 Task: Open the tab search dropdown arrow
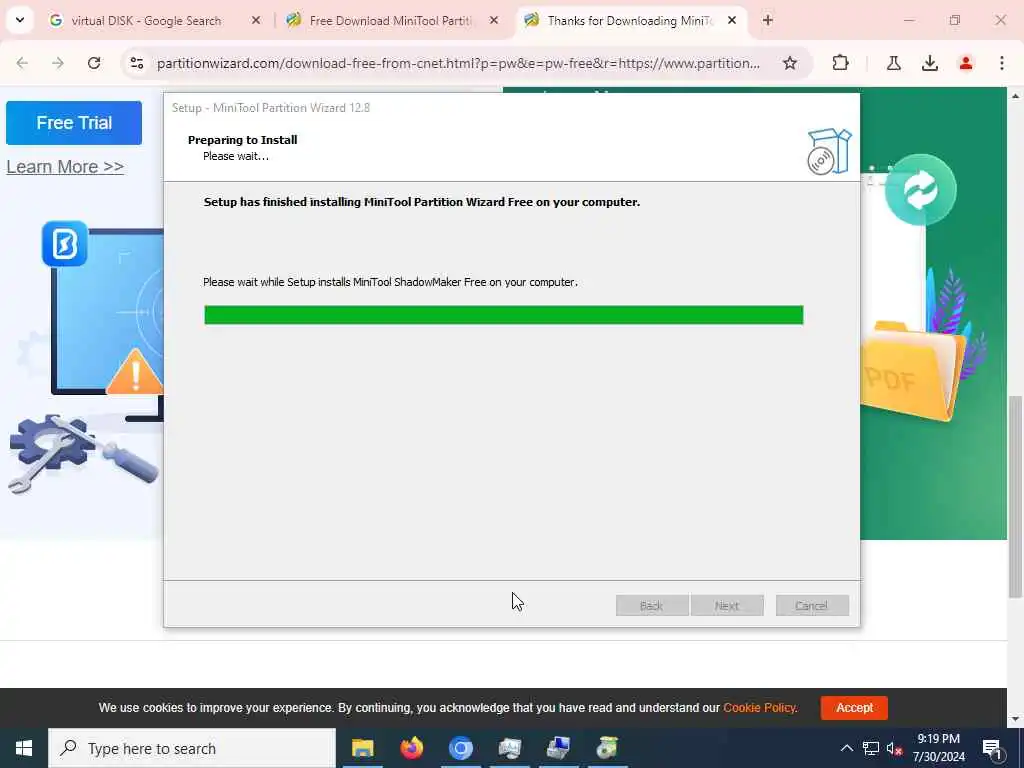[x=20, y=20]
